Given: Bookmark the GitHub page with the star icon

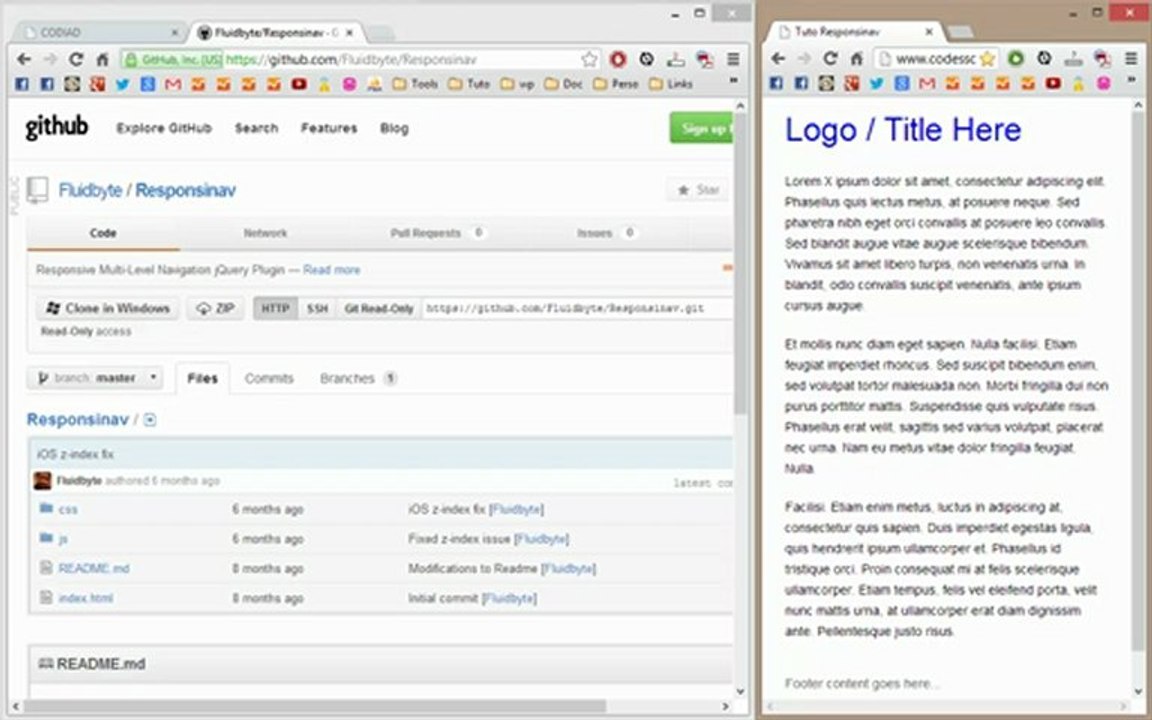Looking at the screenshot, I should [589, 60].
